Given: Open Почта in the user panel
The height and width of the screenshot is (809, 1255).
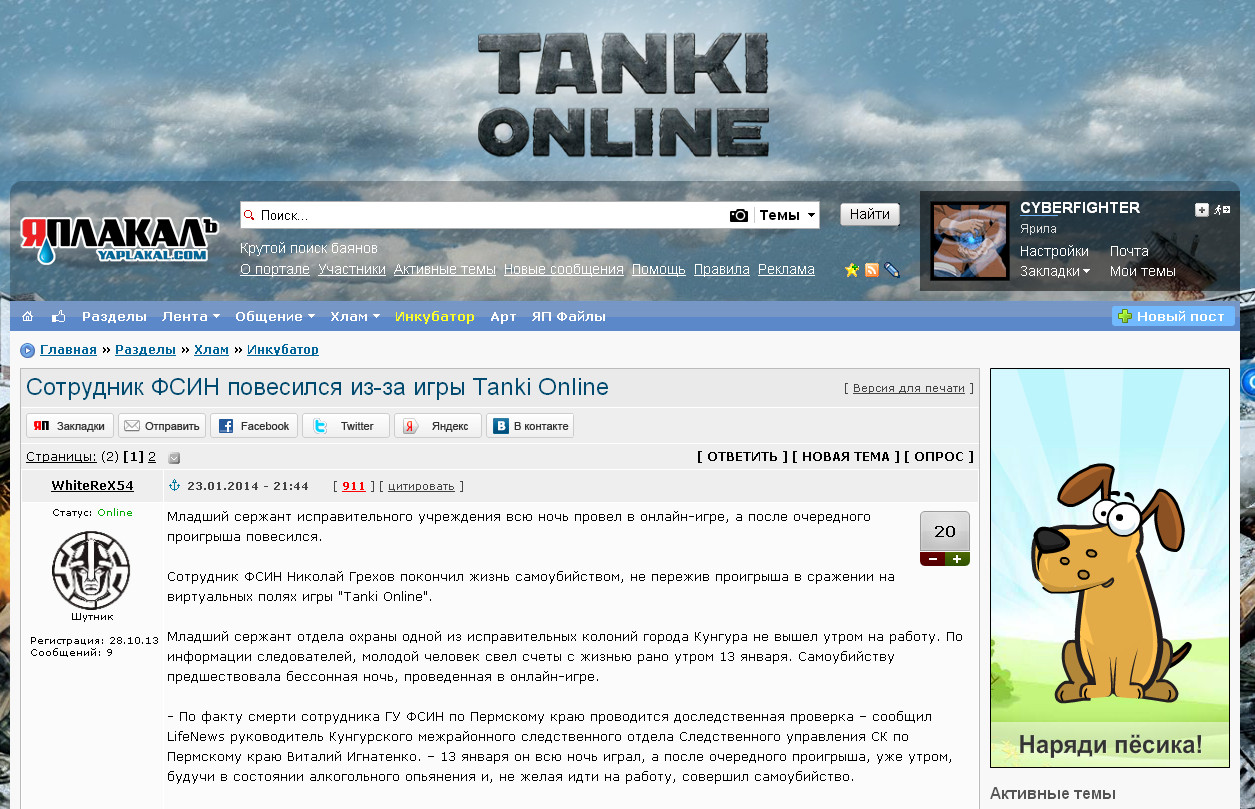Looking at the screenshot, I should pyautogui.click(x=1129, y=251).
